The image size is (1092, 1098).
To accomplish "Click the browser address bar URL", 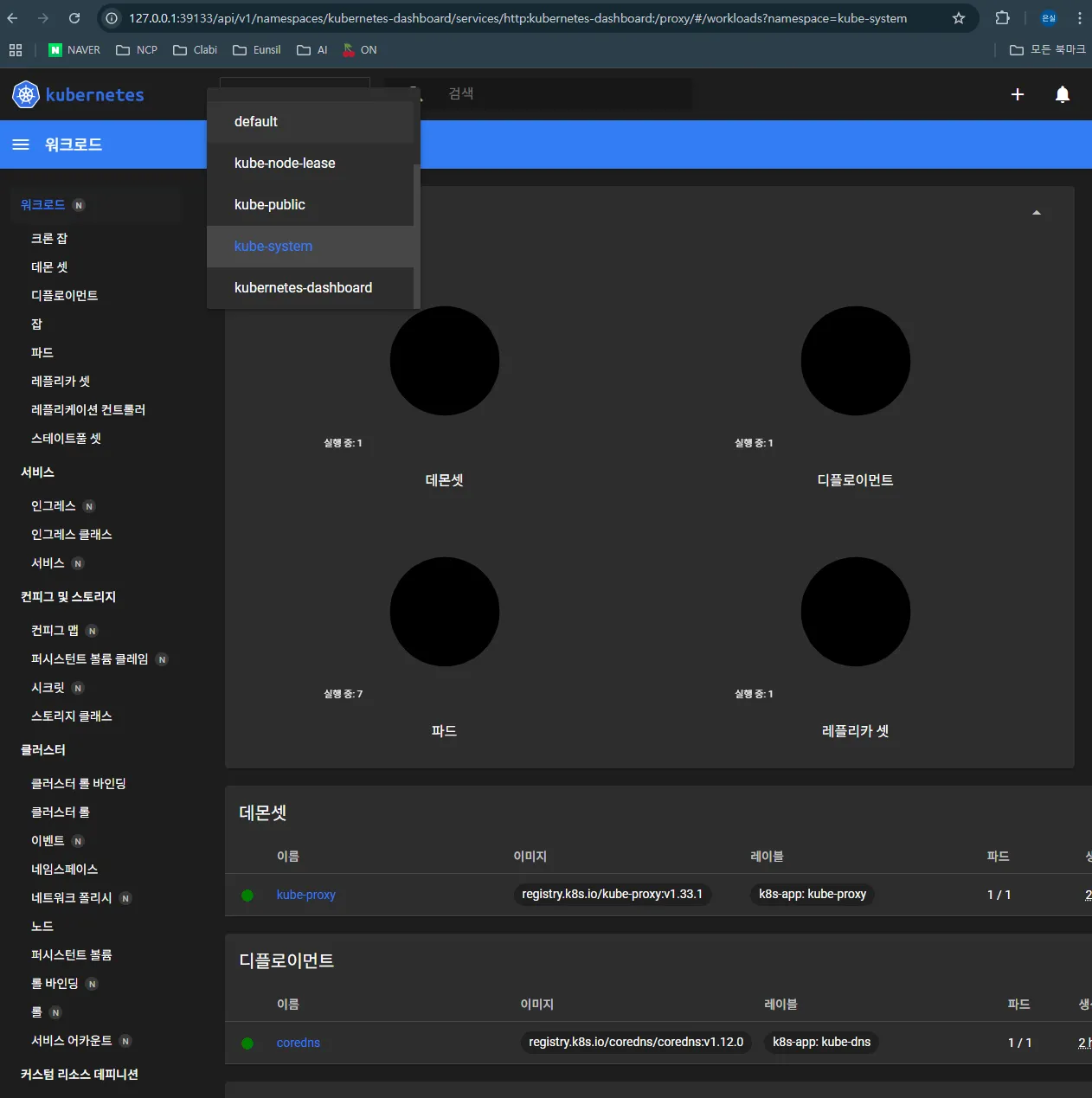I will coord(518,18).
